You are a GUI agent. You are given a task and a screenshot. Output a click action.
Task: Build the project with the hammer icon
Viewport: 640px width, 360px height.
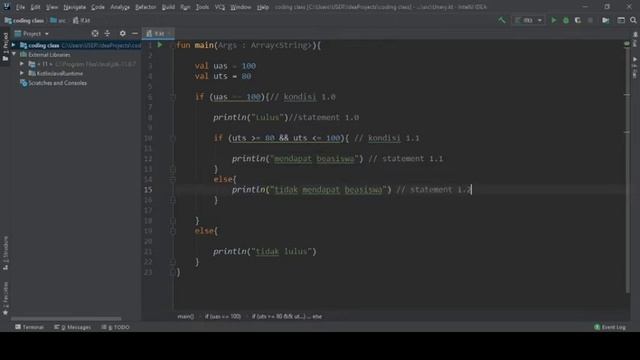point(501,20)
